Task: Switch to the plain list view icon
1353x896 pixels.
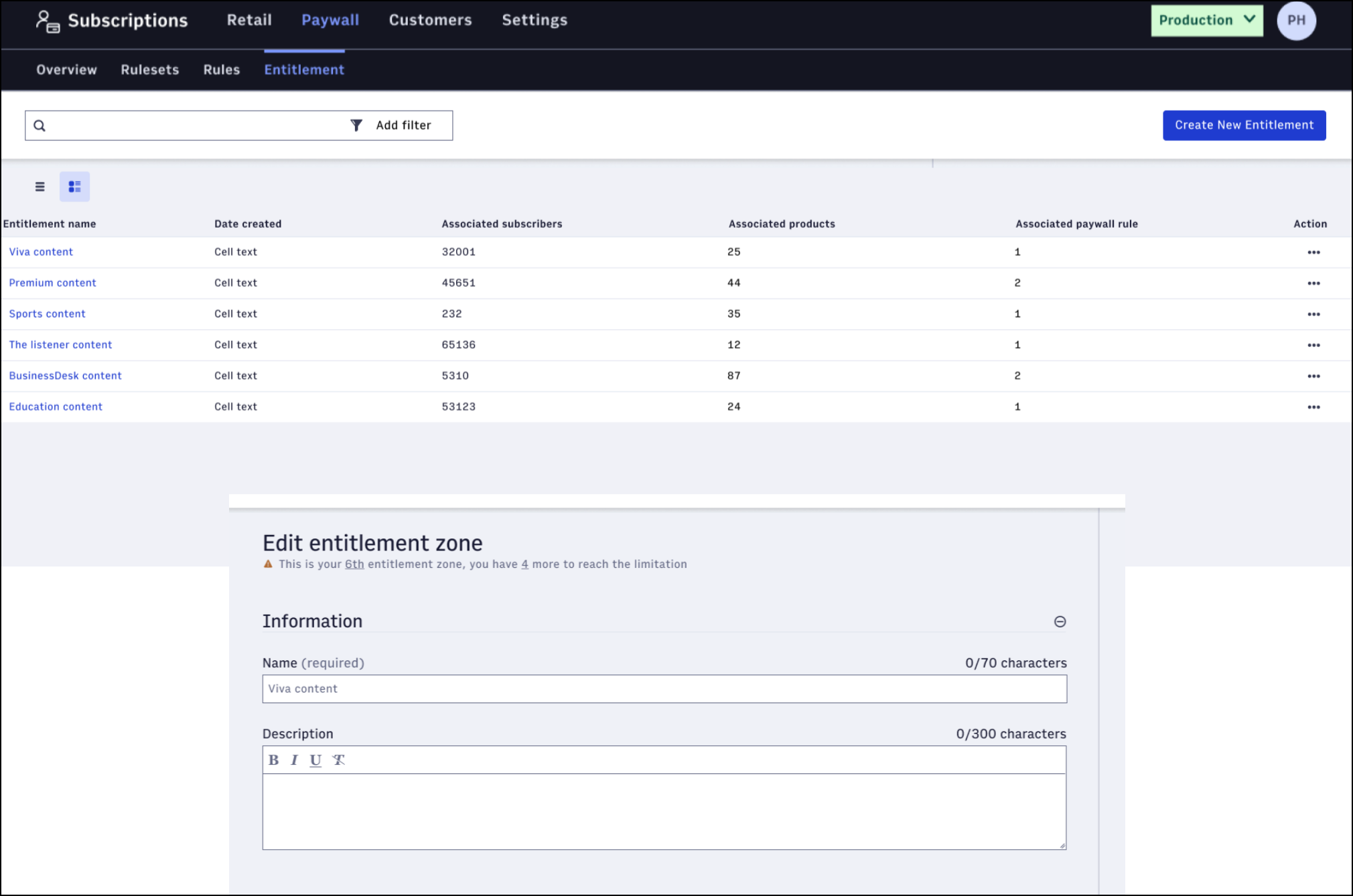Action: 40,187
